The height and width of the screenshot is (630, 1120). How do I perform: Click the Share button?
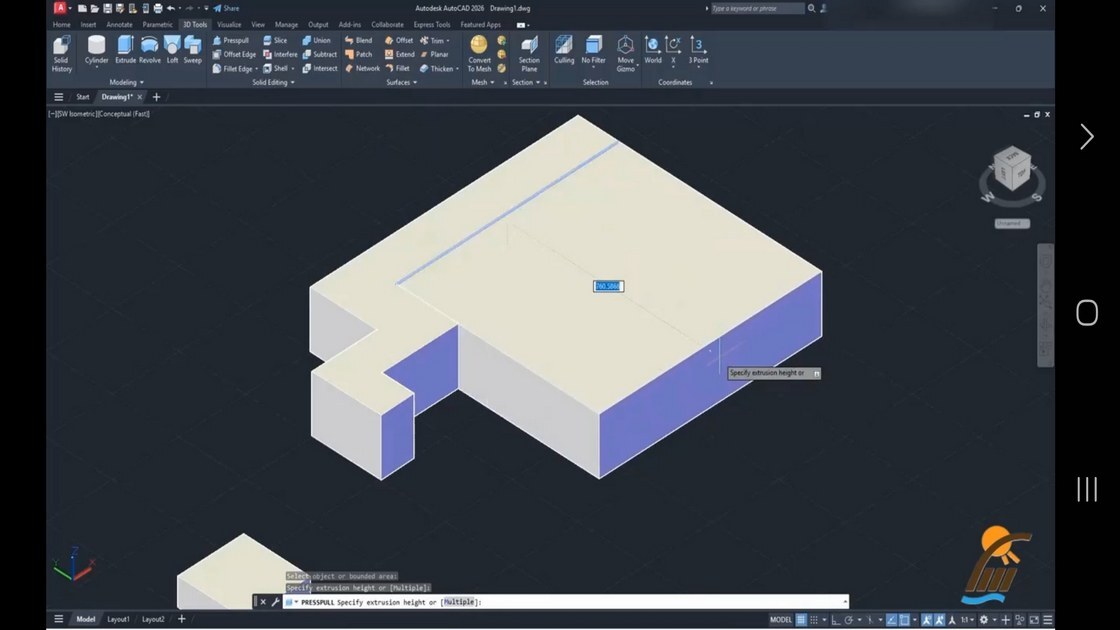[x=226, y=9]
